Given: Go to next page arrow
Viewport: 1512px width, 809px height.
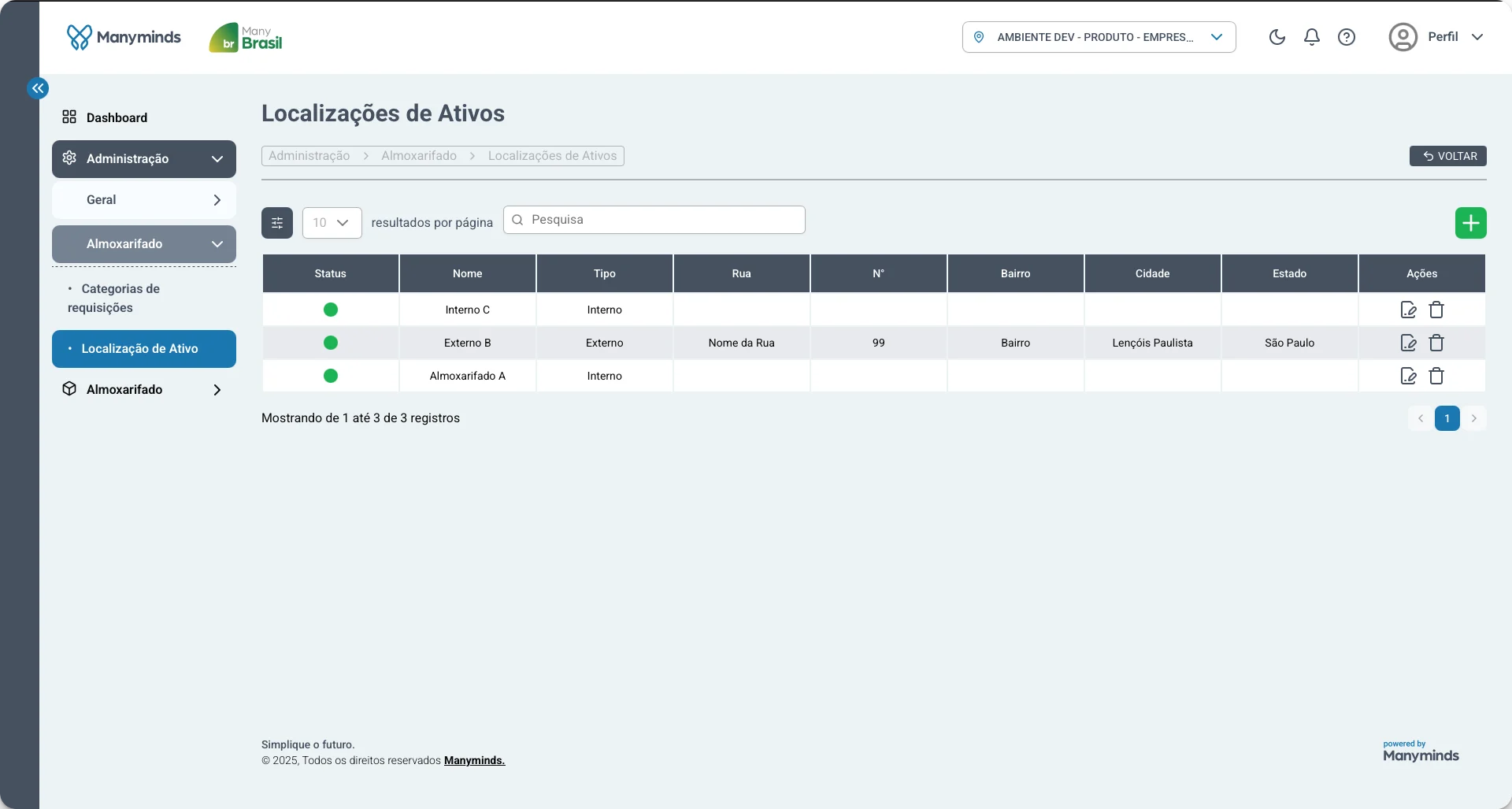Looking at the screenshot, I should pyautogui.click(x=1474, y=418).
